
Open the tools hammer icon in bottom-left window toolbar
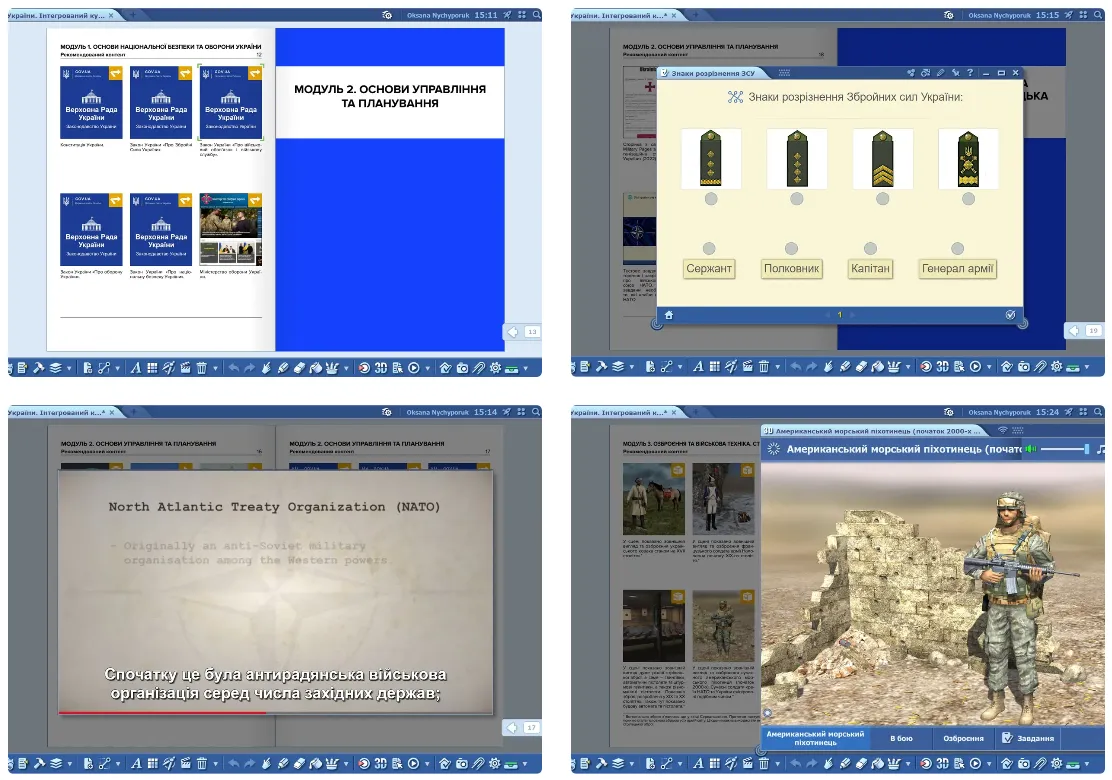[38, 764]
